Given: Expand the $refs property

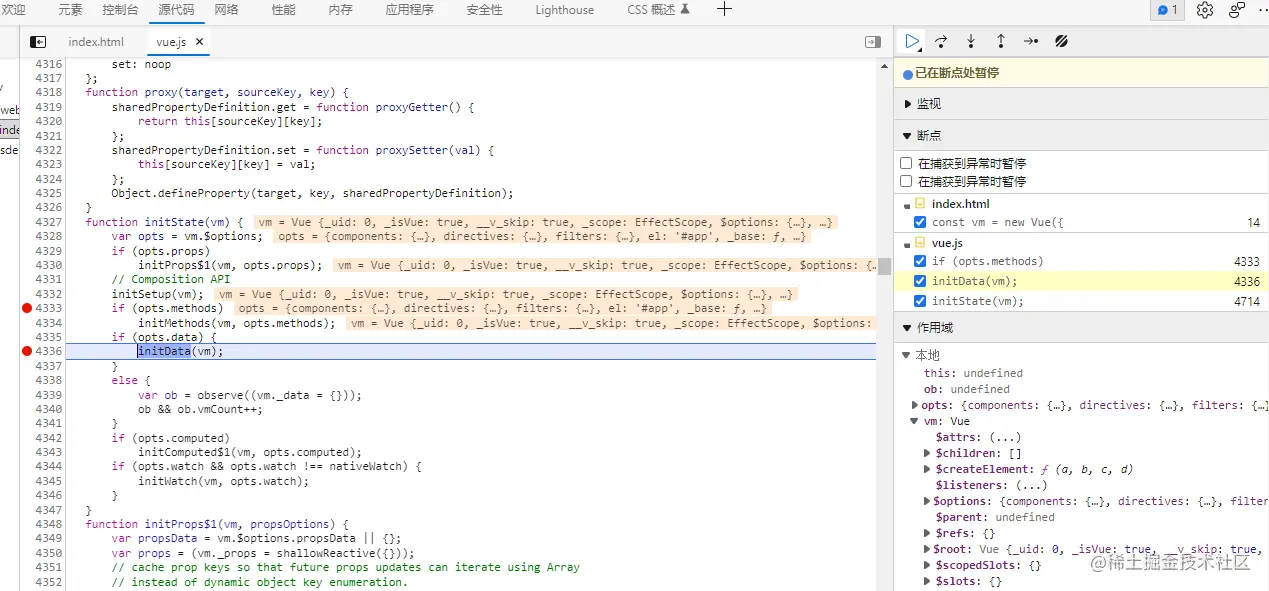Looking at the screenshot, I should (x=928, y=533).
